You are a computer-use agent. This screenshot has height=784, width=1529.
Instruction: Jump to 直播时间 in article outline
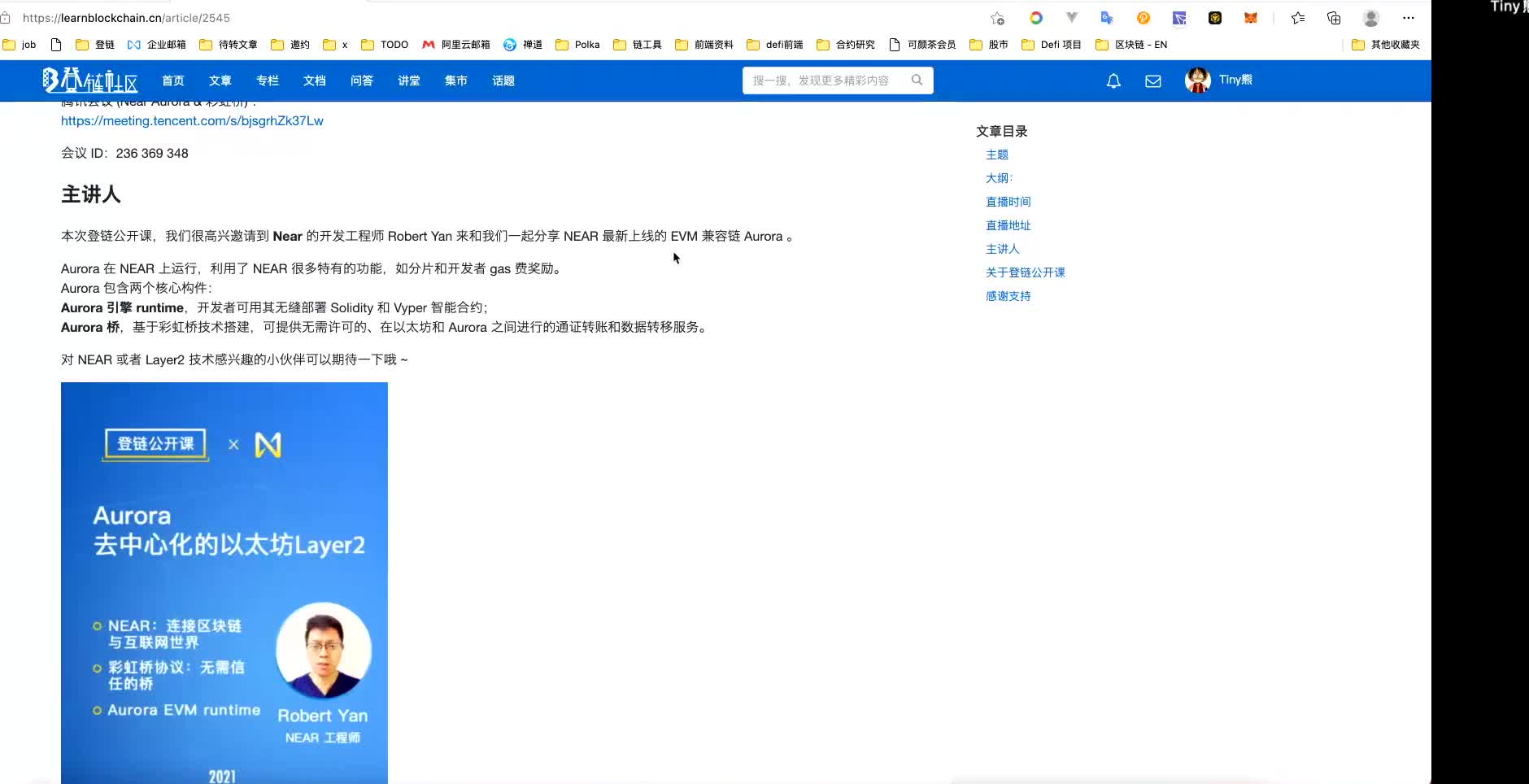click(x=1008, y=202)
